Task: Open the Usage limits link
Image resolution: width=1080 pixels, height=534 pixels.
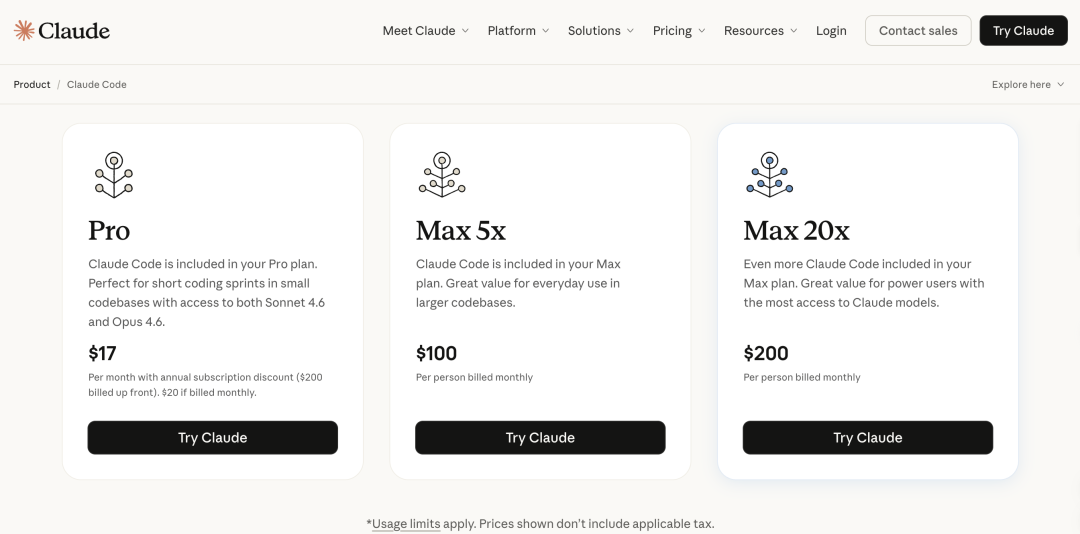Action: (x=406, y=523)
